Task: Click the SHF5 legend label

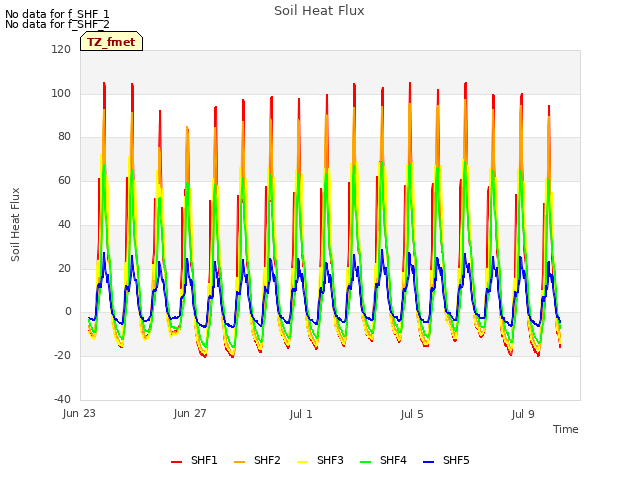Action: click(456, 460)
